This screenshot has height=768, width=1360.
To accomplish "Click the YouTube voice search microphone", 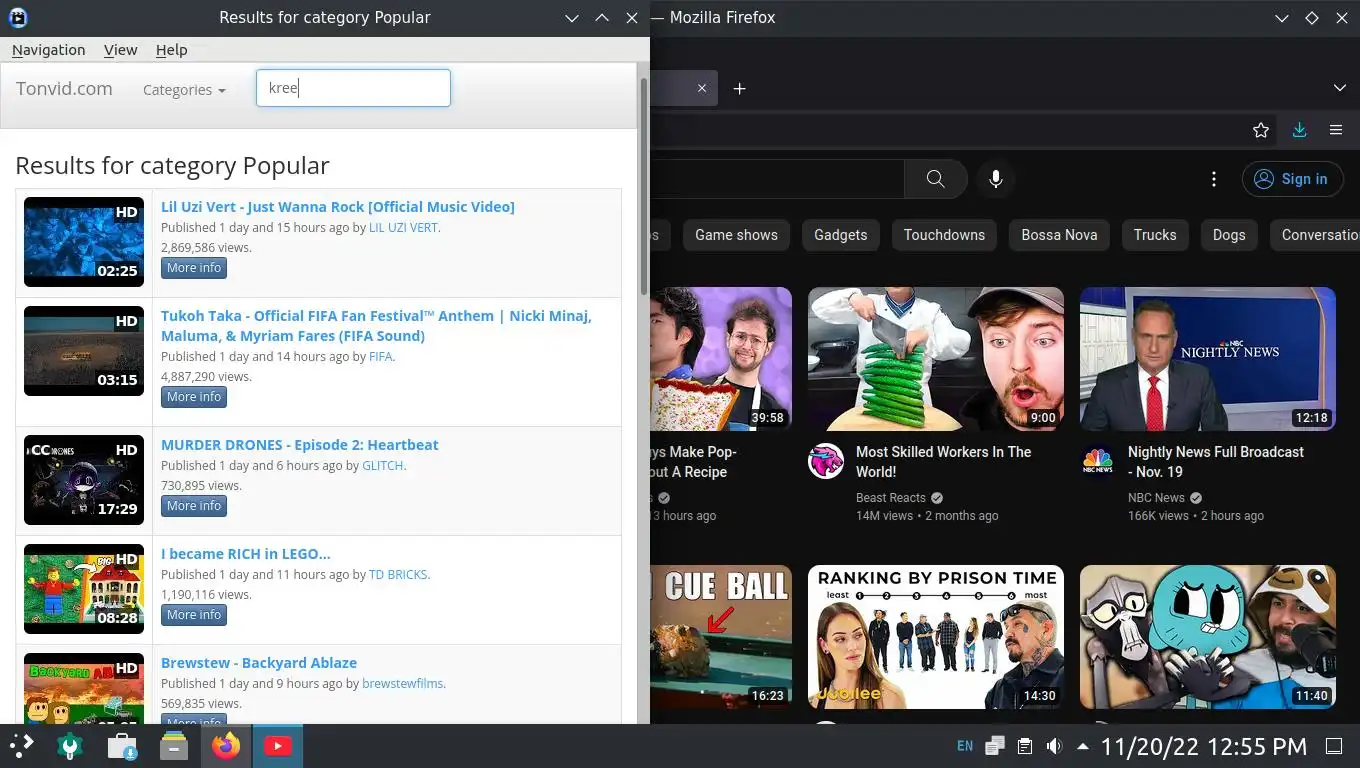I will click(x=996, y=179).
